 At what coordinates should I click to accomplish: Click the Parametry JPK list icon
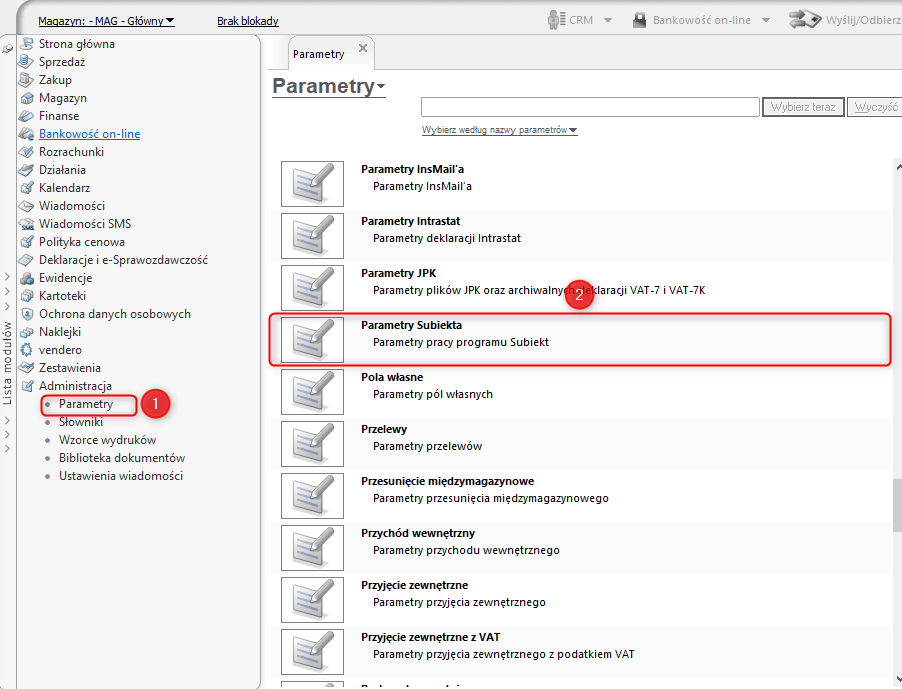pos(312,288)
